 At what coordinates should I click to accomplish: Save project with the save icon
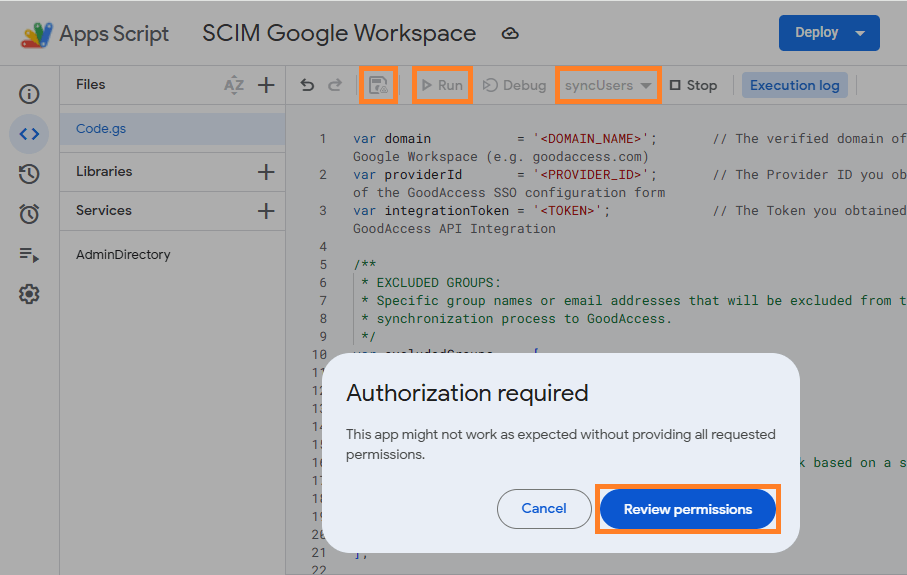(378, 85)
